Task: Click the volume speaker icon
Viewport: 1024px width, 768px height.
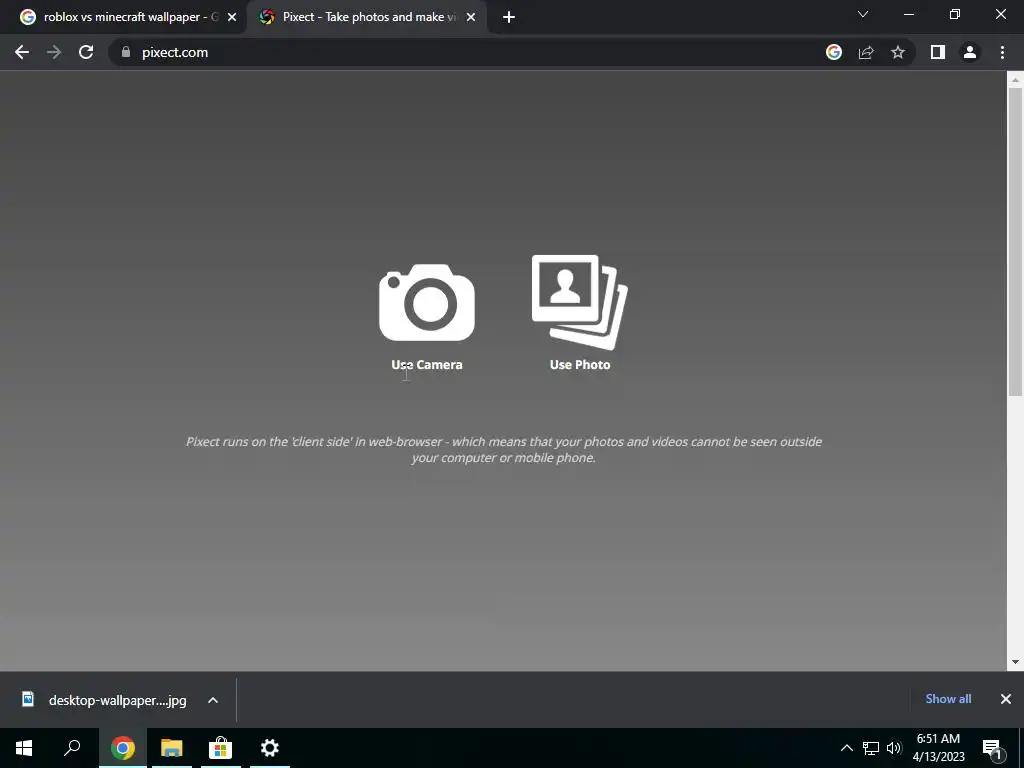Action: tap(894, 748)
